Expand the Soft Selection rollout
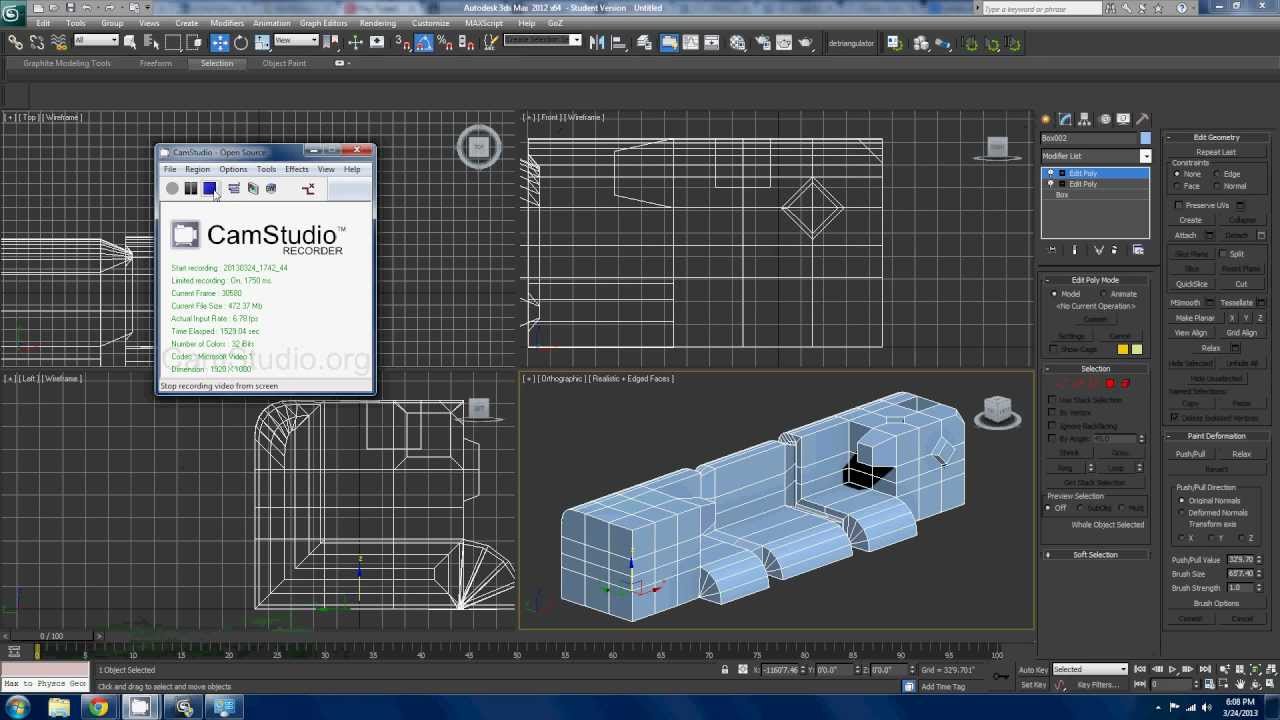1280x720 pixels. tap(1095, 555)
